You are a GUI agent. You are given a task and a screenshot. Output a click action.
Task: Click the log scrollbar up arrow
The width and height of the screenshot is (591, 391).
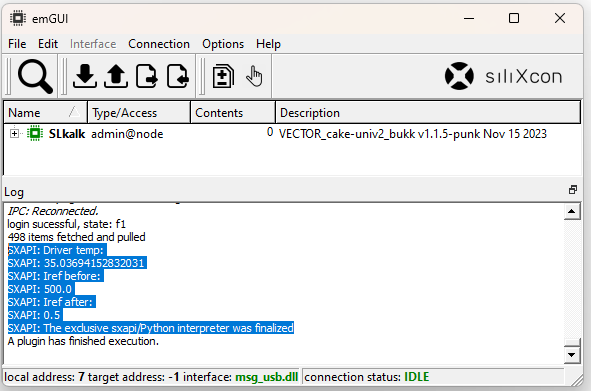[571, 212]
